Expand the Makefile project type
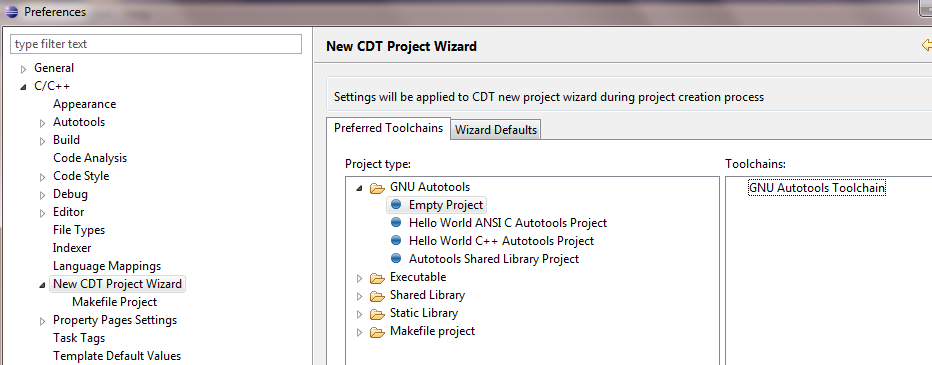The image size is (932, 365). pos(359,332)
